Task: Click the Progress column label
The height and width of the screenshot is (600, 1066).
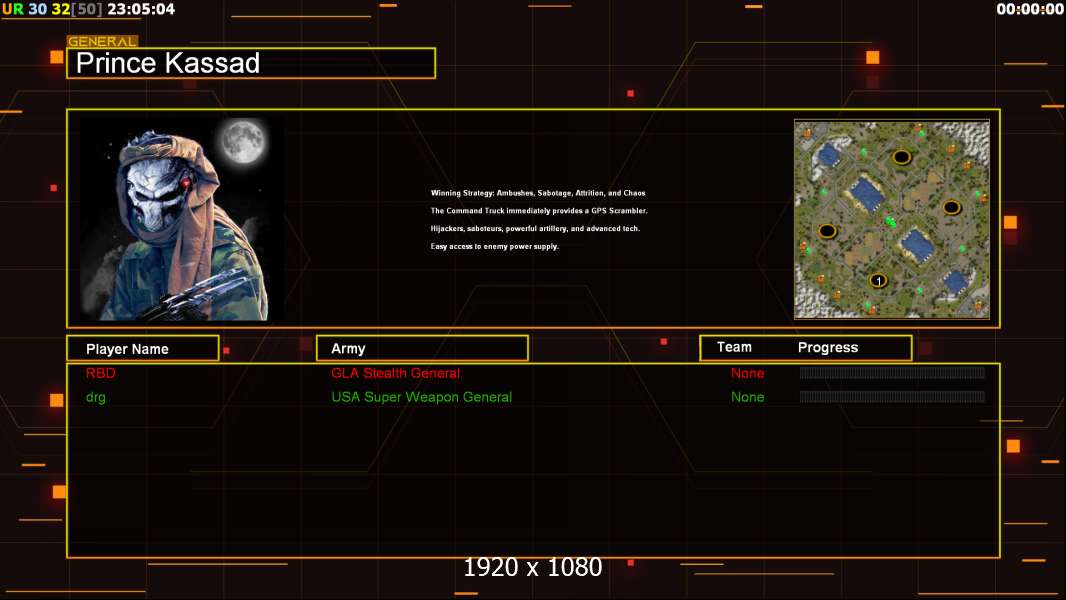Action: click(x=827, y=347)
